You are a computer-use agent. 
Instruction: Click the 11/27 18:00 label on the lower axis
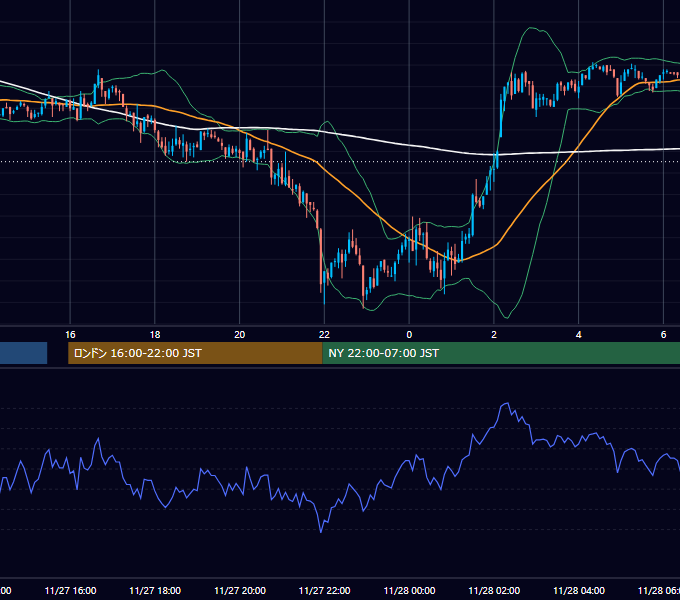click(x=155, y=591)
